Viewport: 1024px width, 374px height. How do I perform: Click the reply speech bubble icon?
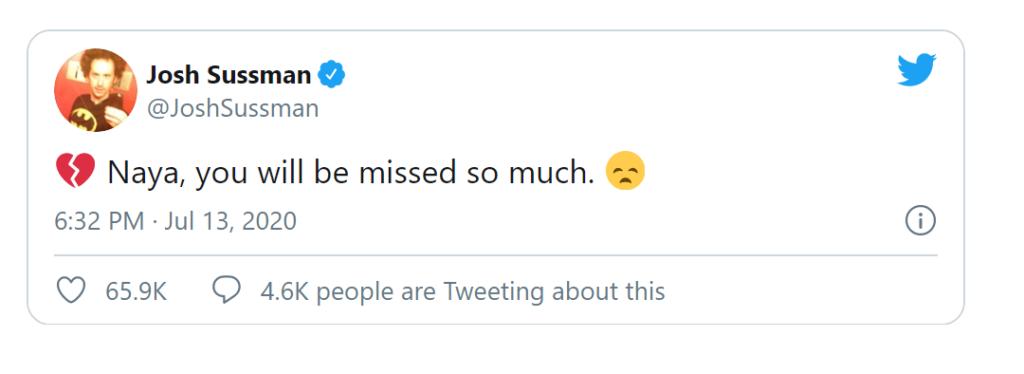pyautogui.click(x=227, y=290)
